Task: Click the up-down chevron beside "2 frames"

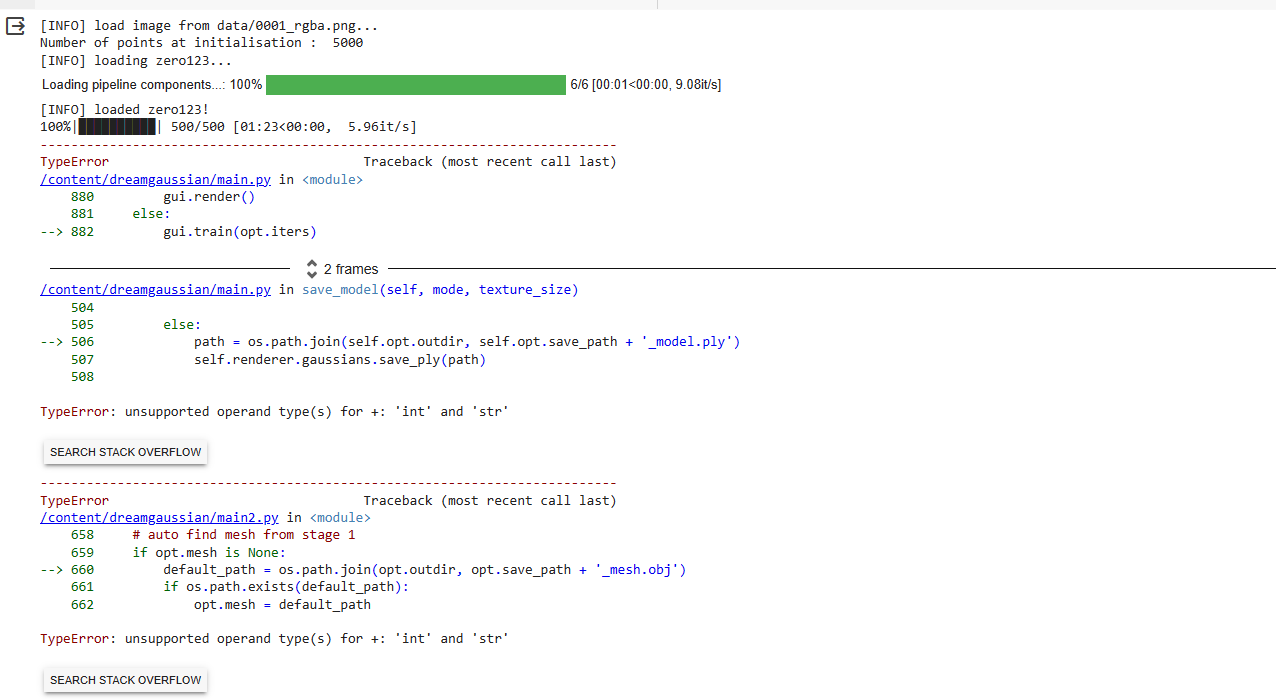Action: point(311,268)
